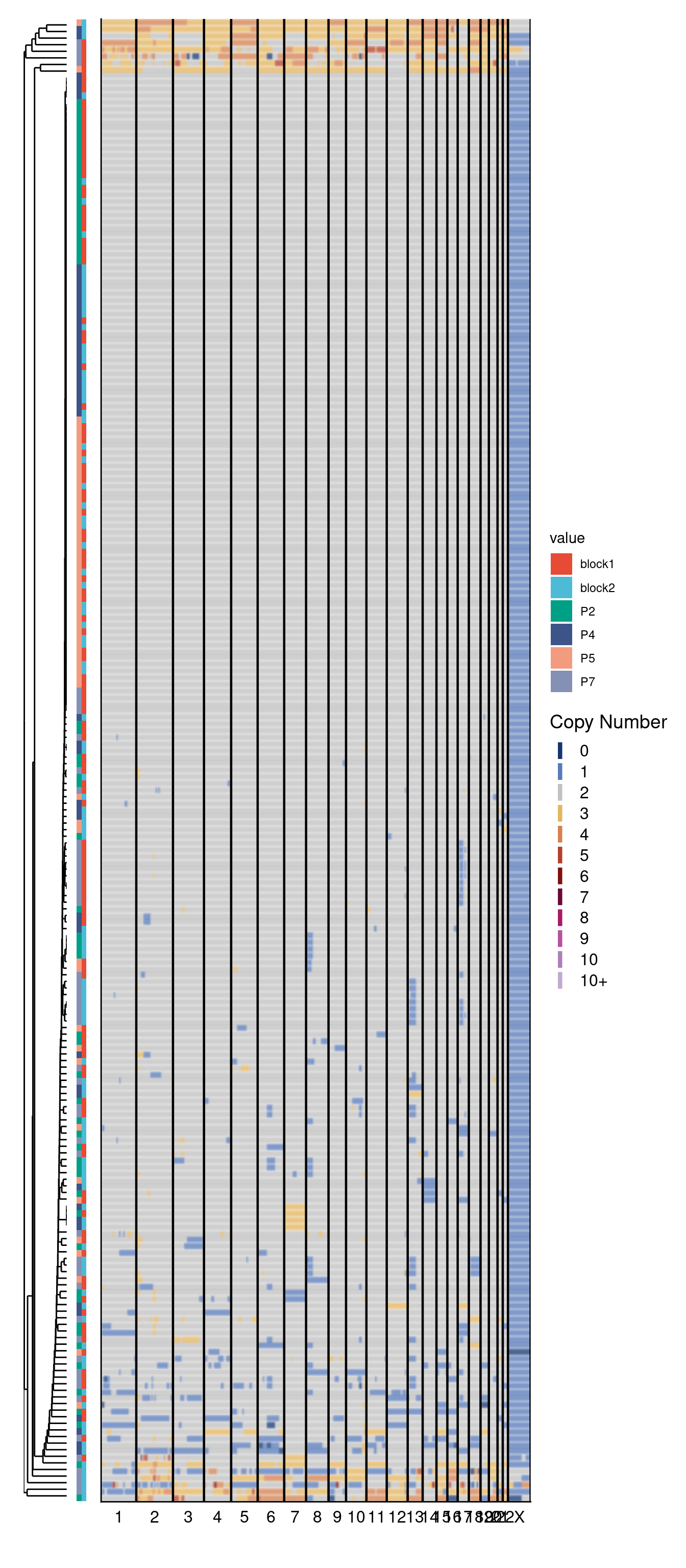The width and height of the screenshot is (686, 1568).
Task: Click the 'P5' legend label
Action: (x=587, y=658)
